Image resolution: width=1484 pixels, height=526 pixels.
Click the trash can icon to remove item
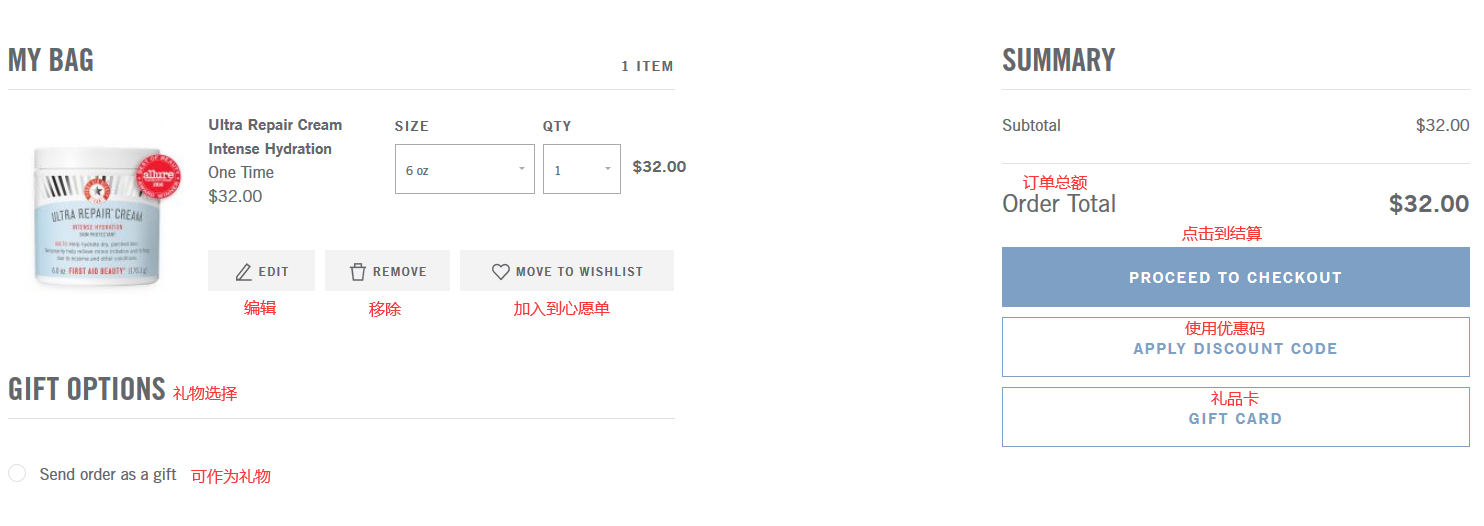click(x=358, y=272)
